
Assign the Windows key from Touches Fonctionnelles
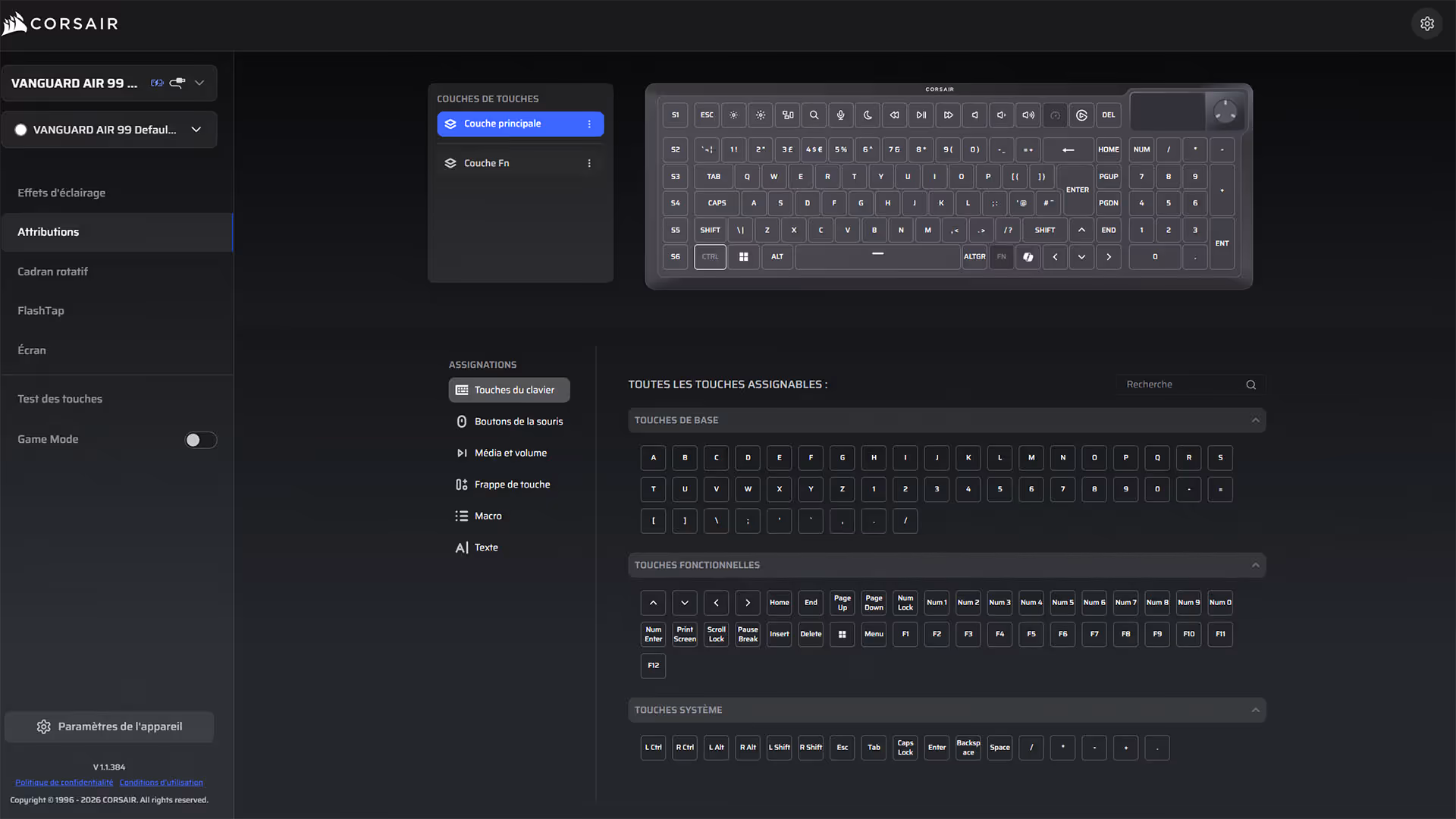(x=842, y=635)
